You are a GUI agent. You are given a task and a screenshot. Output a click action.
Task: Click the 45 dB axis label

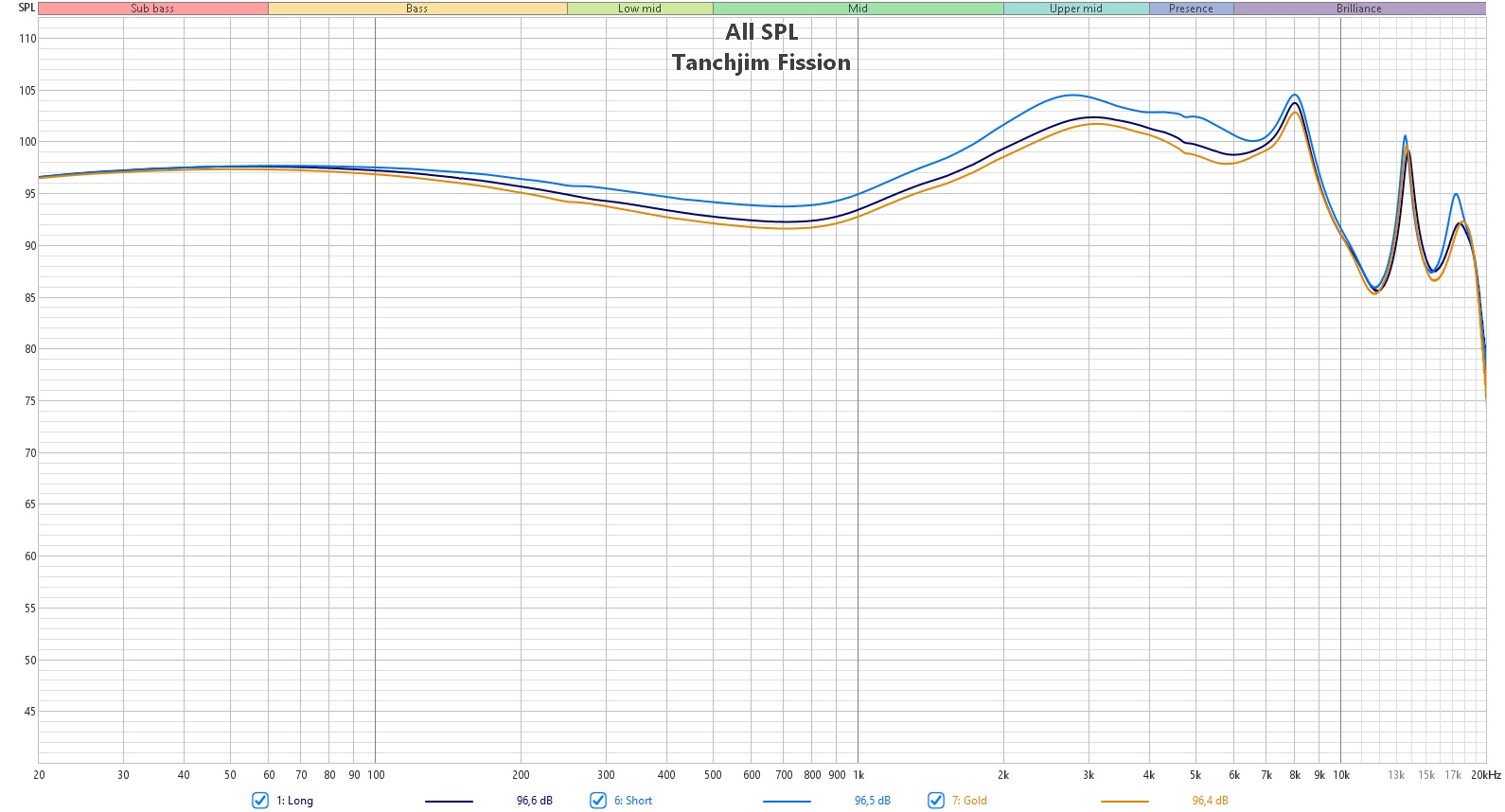coord(30,712)
